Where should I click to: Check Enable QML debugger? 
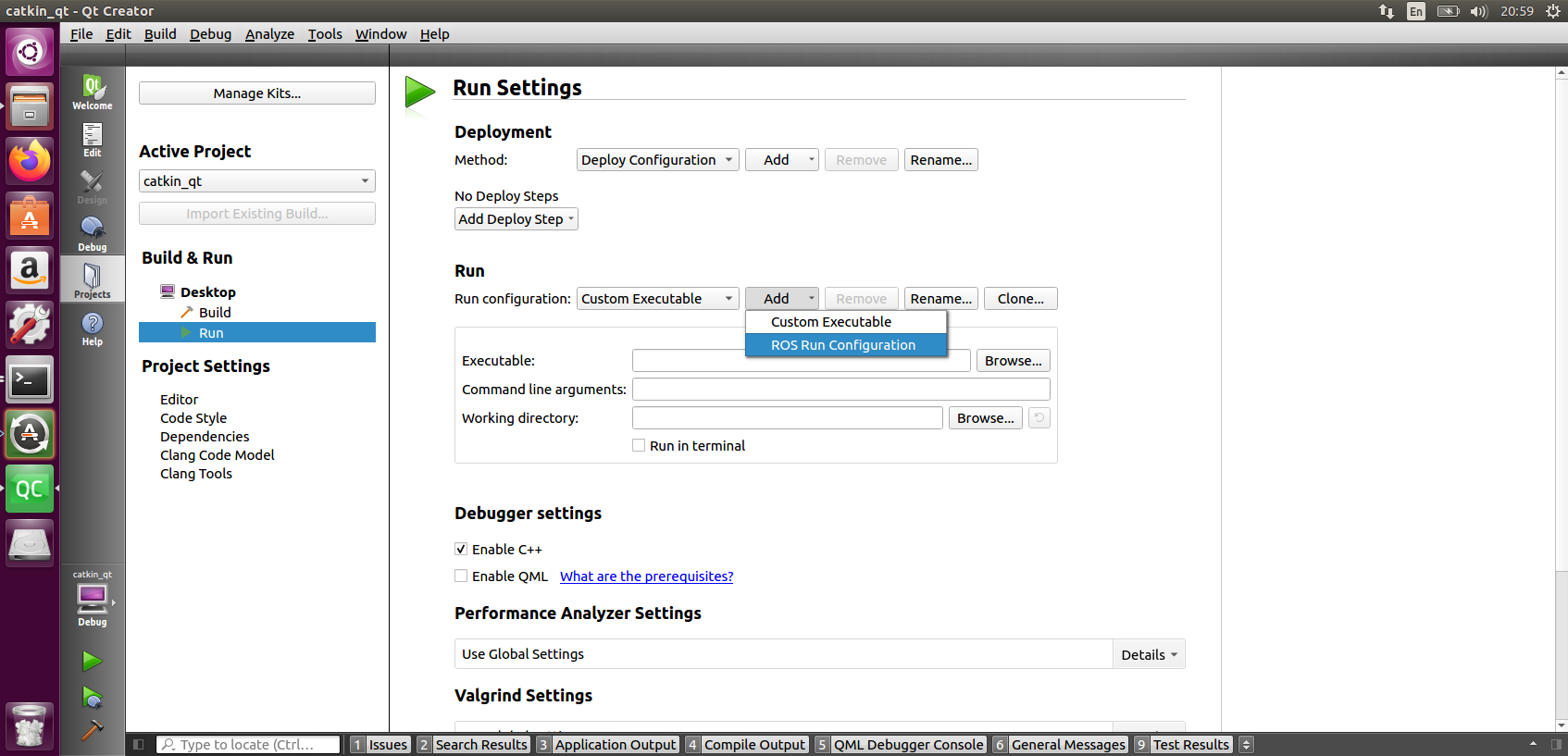pos(461,576)
